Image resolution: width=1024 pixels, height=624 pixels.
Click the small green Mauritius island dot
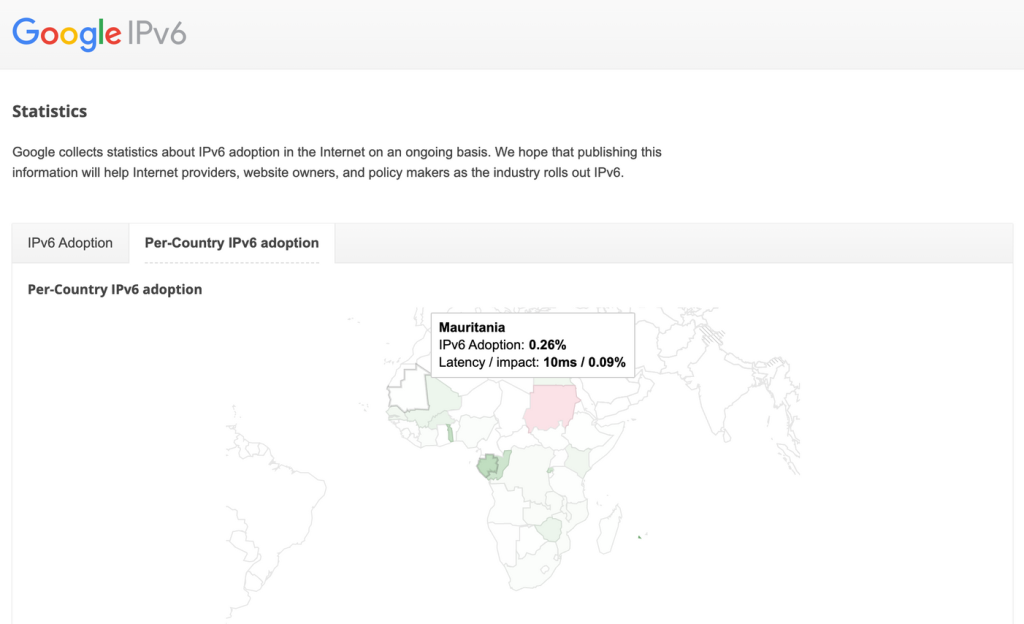point(638,537)
